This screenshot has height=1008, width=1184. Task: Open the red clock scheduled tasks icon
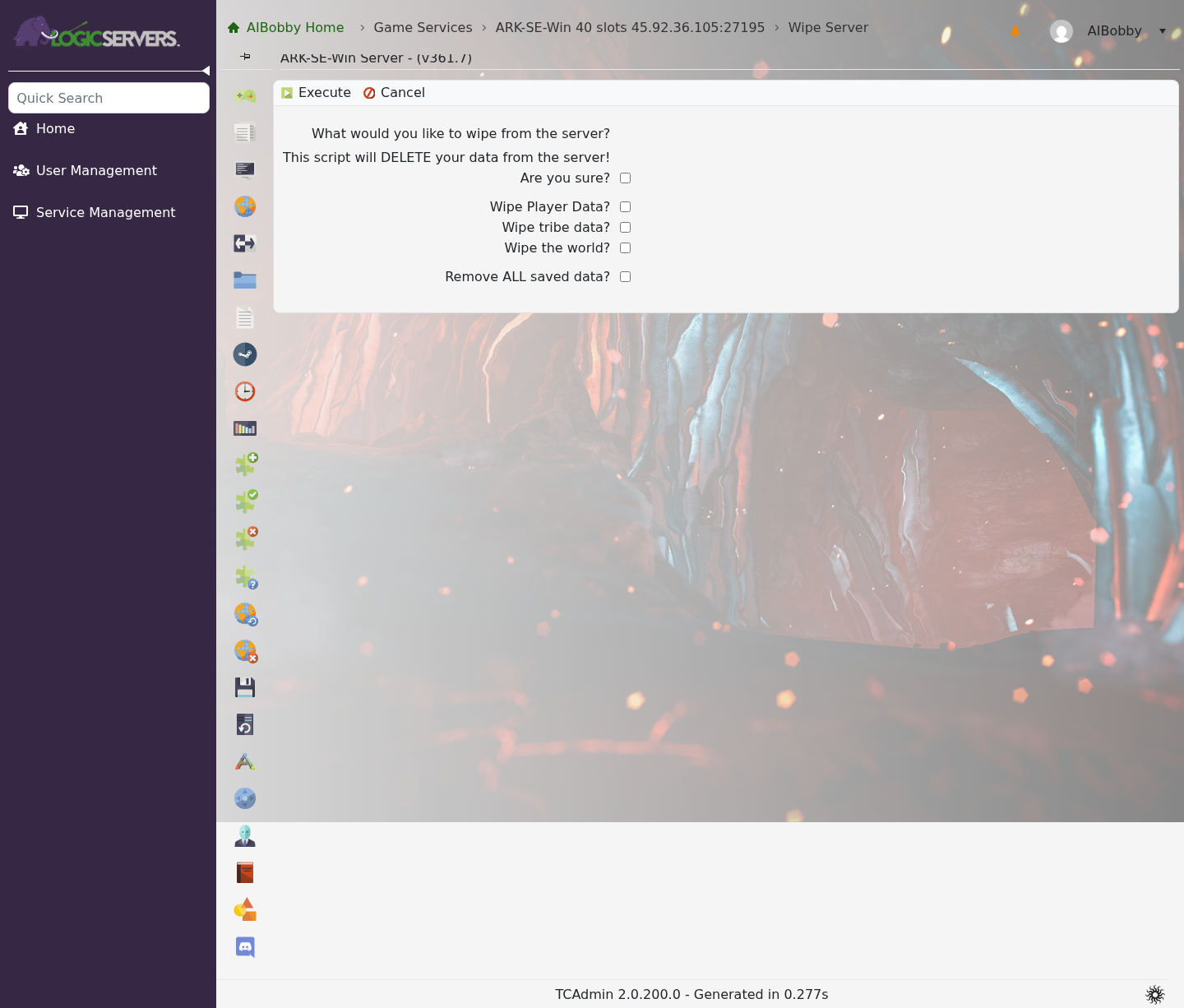coord(245,391)
